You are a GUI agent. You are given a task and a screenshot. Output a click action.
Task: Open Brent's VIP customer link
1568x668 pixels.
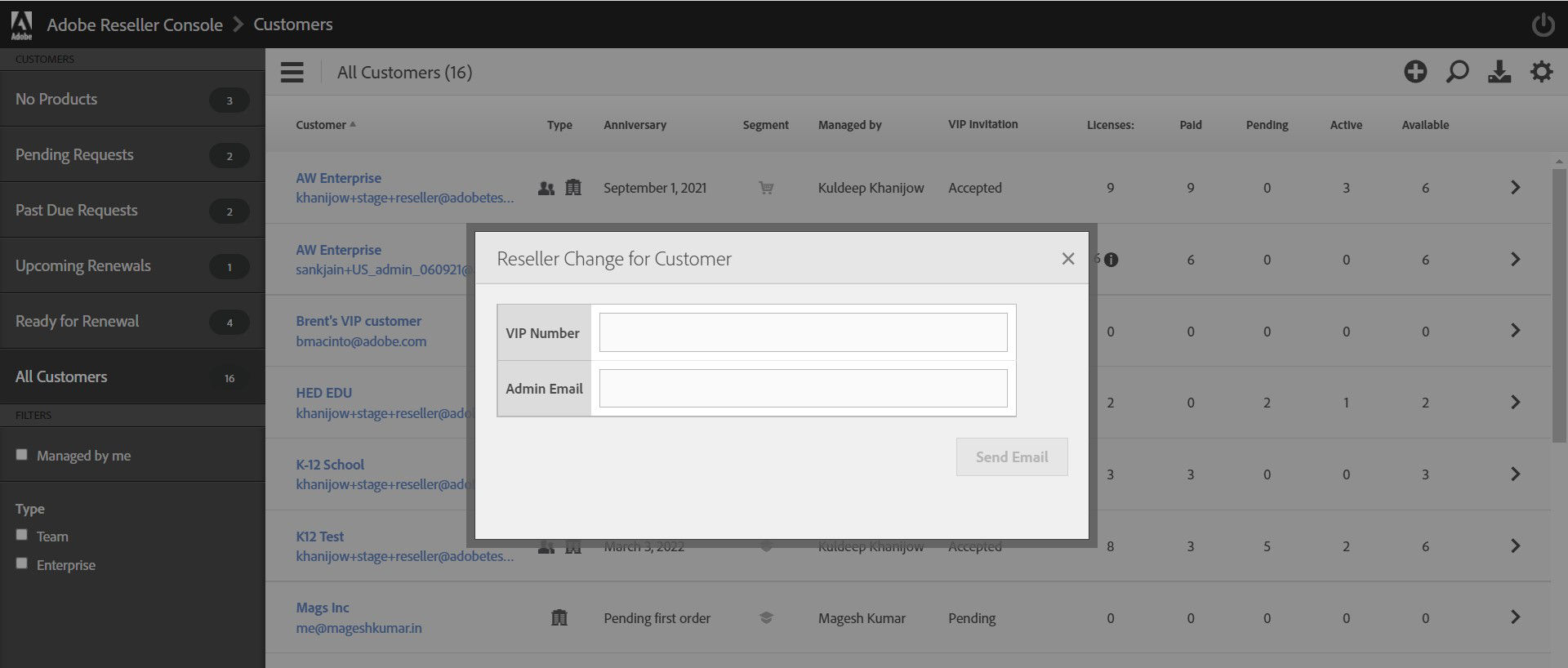tap(359, 321)
